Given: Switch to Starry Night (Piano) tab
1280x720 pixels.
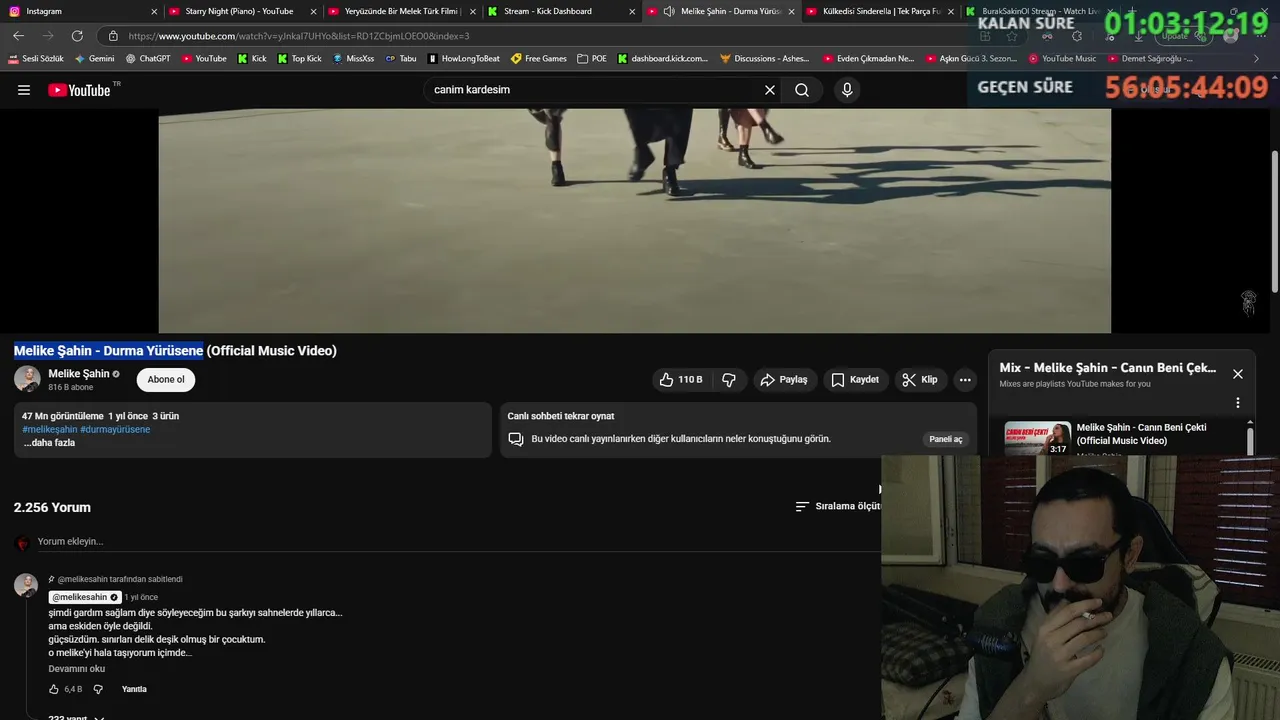Looking at the screenshot, I should pyautogui.click(x=239, y=11).
